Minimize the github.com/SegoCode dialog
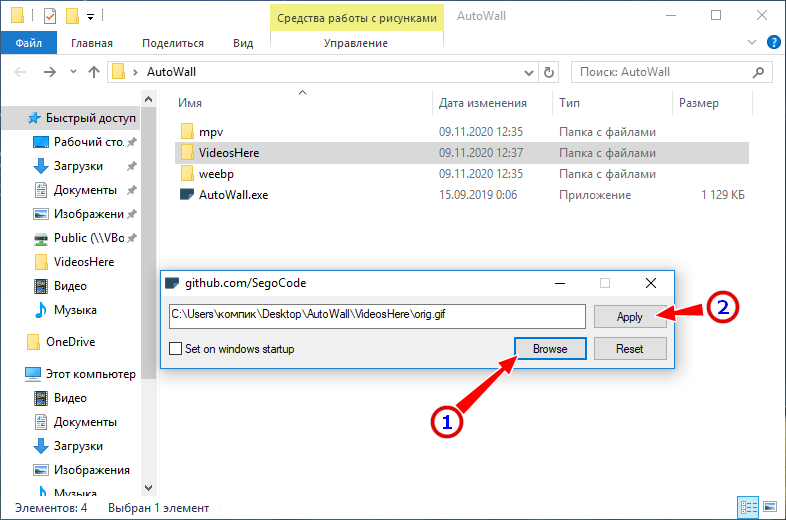The height and width of the screenshot is (520, 786). coord(560,284)
